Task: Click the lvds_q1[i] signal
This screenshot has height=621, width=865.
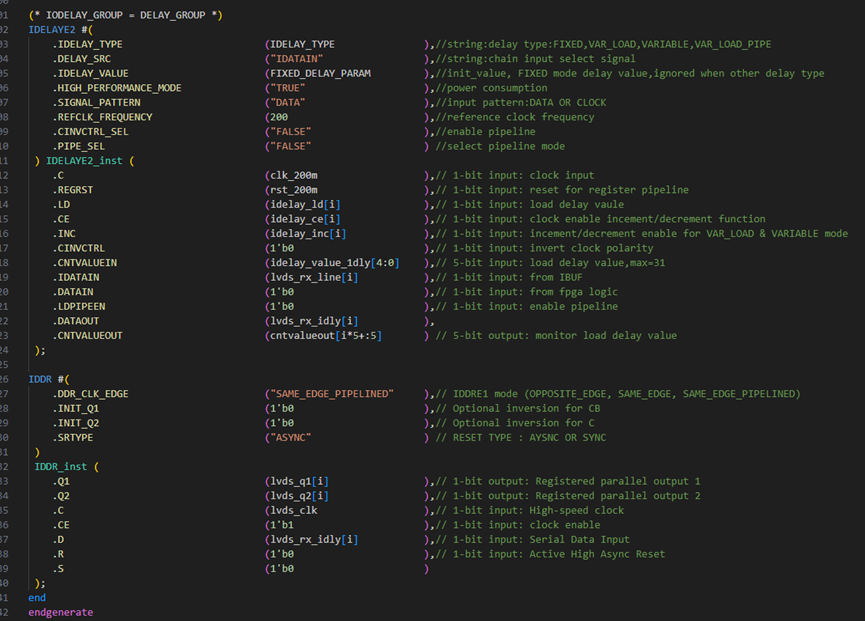Action: [300, 481]
